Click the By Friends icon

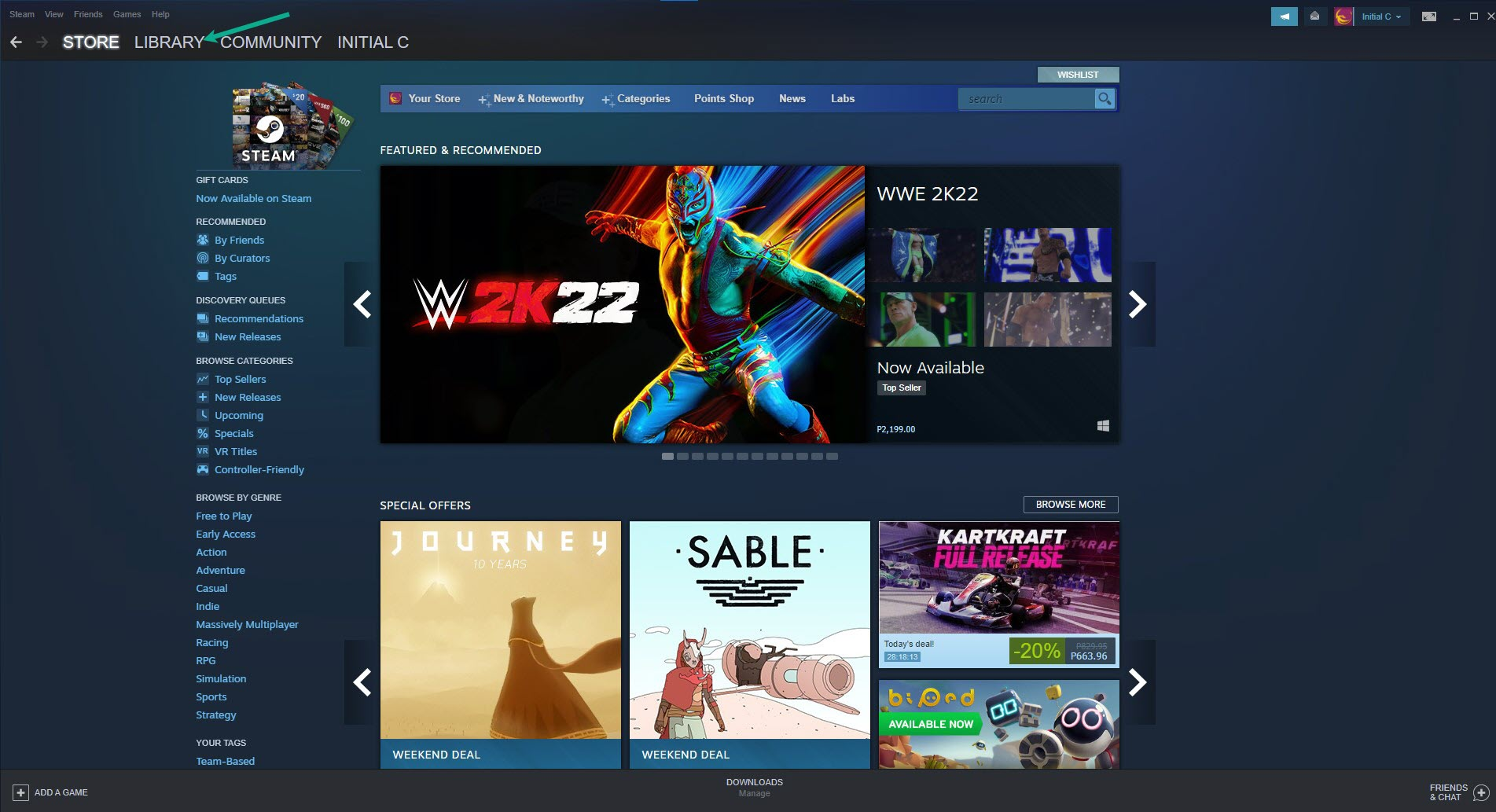click(x=203, y=240)
